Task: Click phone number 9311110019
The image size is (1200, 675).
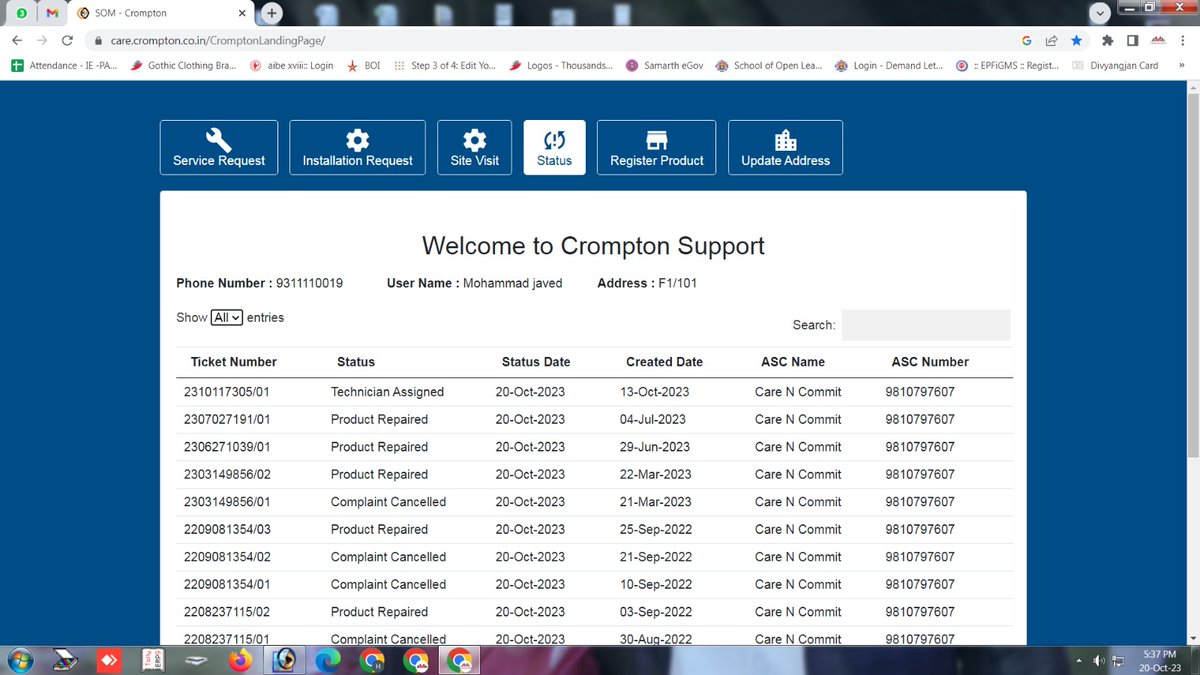Action: (309, 283)
